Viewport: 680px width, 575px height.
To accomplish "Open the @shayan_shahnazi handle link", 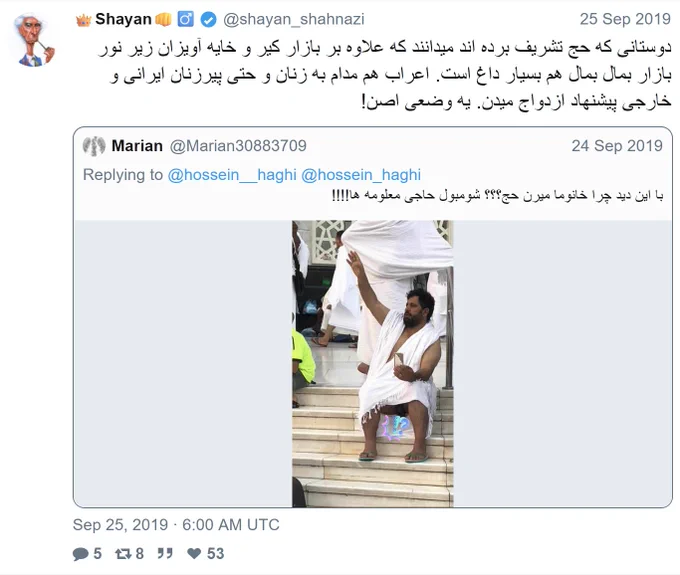I will (x=294, y=20).
